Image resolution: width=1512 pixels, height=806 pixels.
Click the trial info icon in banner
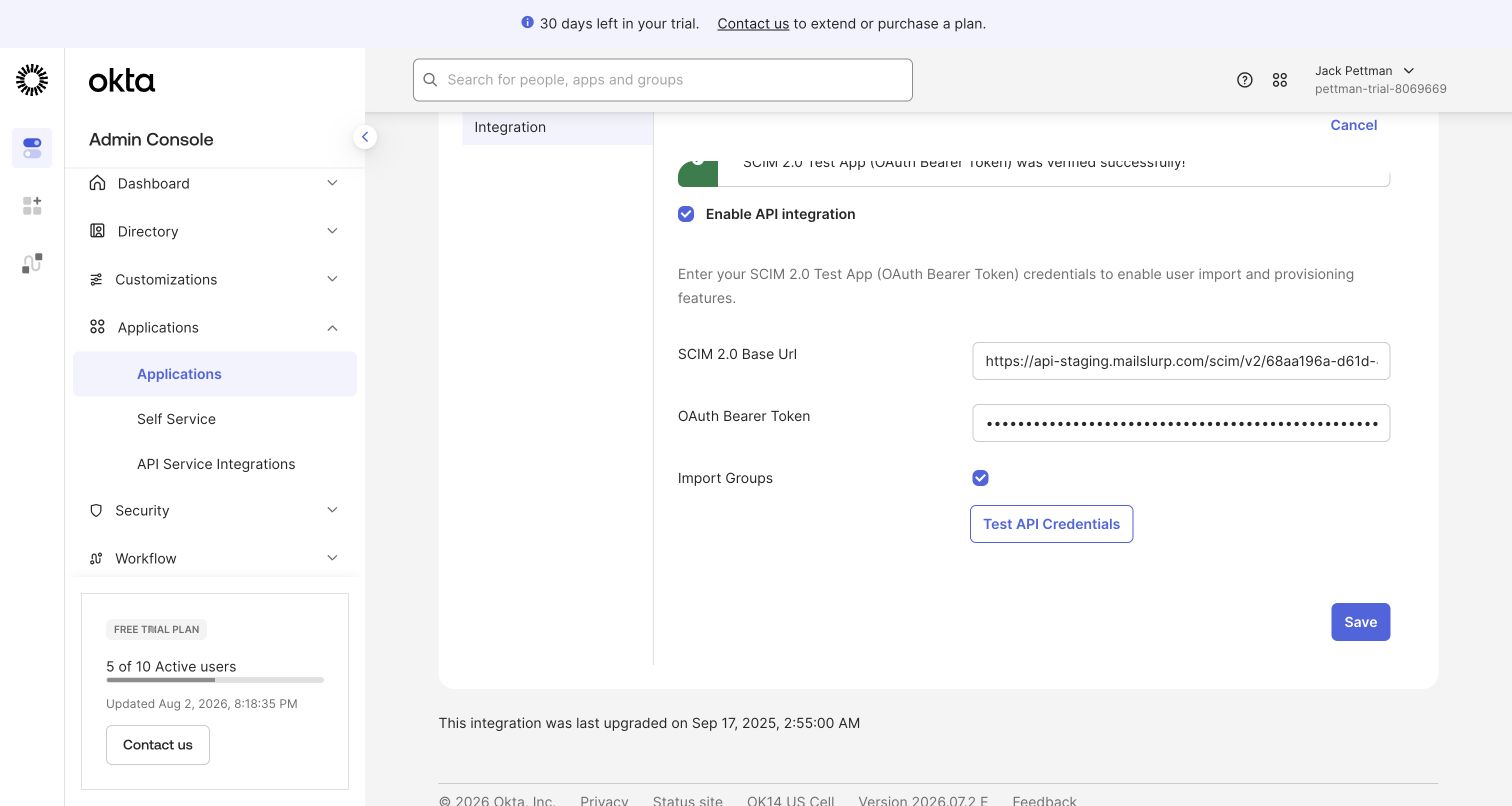click(528, 23)
